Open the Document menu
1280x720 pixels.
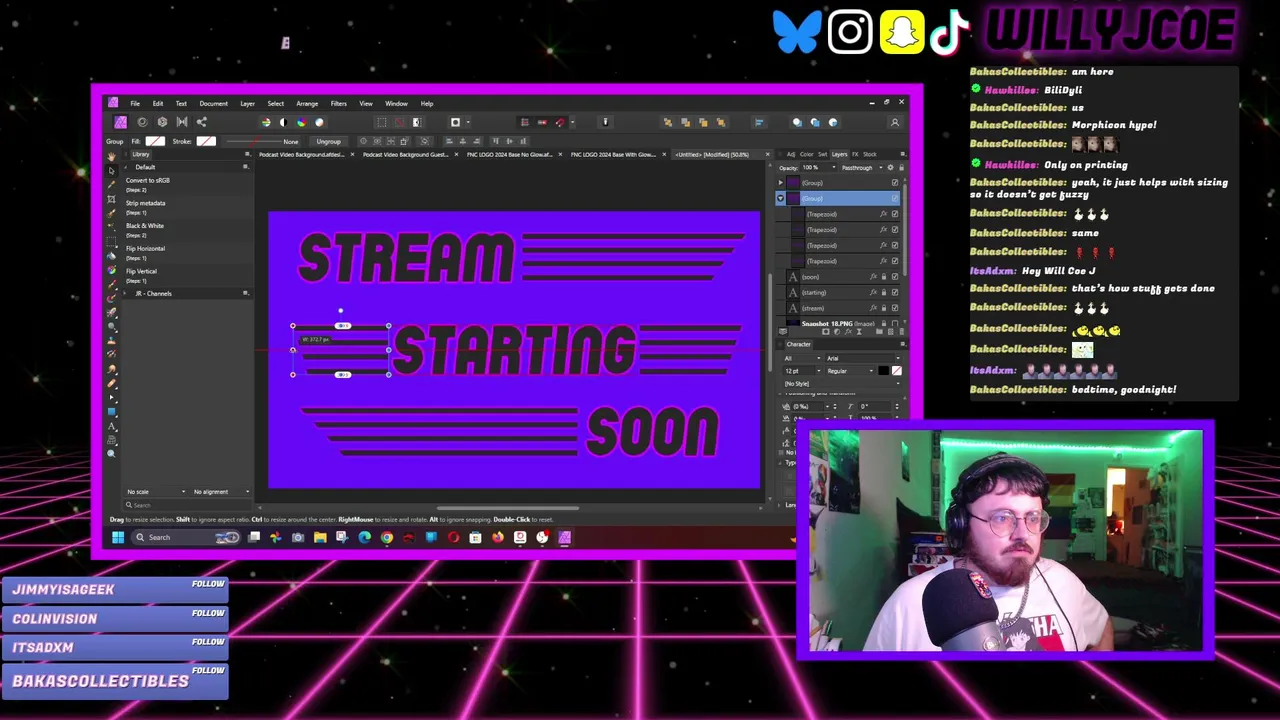click(x=213, y=103)
